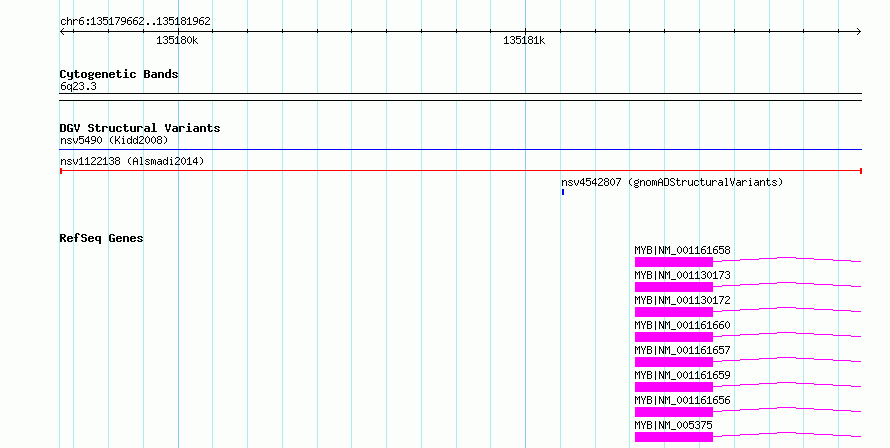
Task: Click the chr6:135179662..135181962 coordinate label
Action: click(x=135, y=21)
